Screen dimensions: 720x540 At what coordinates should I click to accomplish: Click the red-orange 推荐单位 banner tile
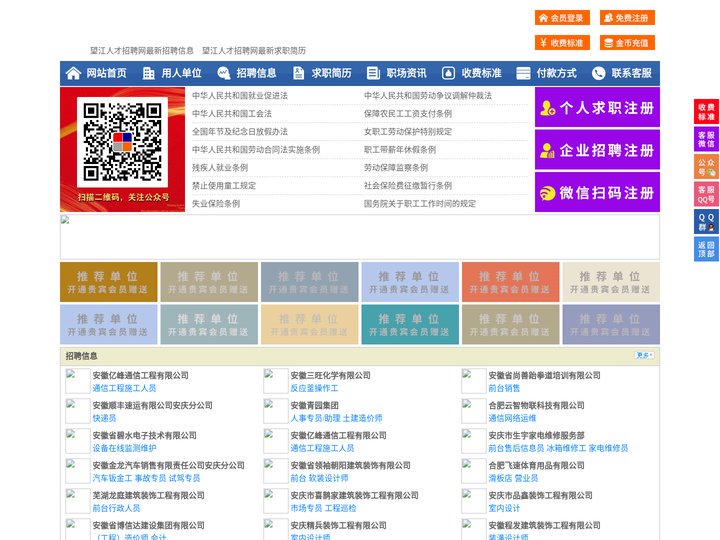[511, 282]
